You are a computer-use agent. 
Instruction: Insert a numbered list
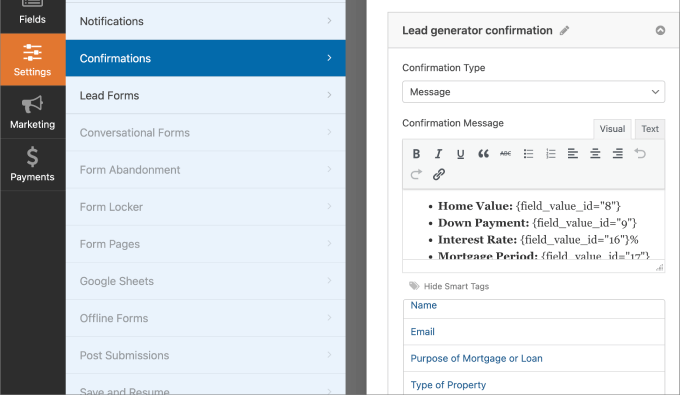click(x=551, y=153)
